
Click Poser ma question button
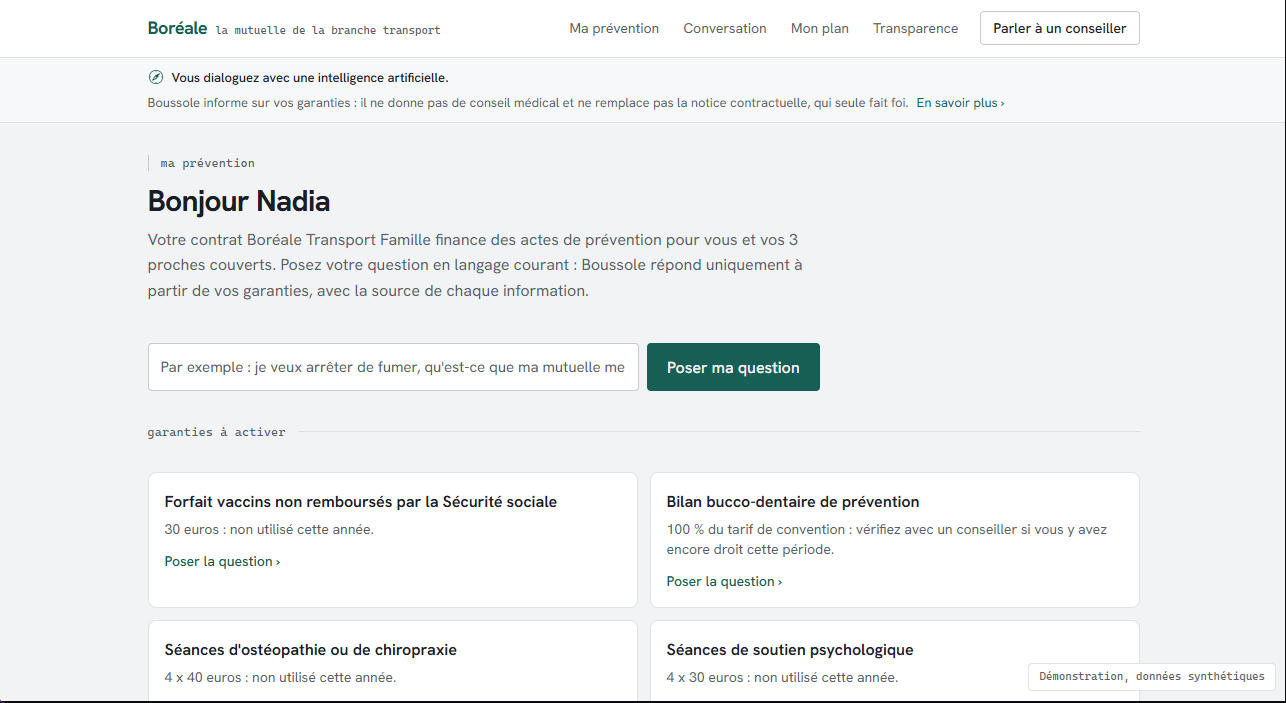(x=733, y=367)
